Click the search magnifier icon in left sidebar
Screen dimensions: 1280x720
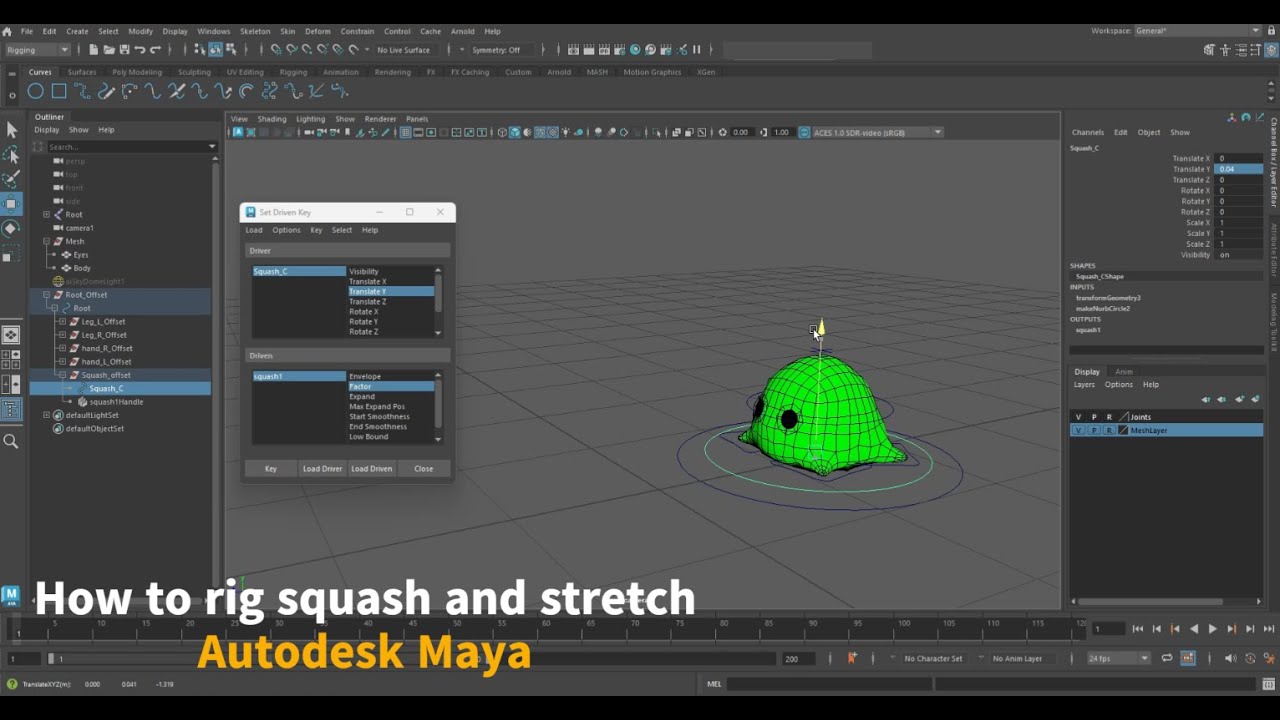11,441
